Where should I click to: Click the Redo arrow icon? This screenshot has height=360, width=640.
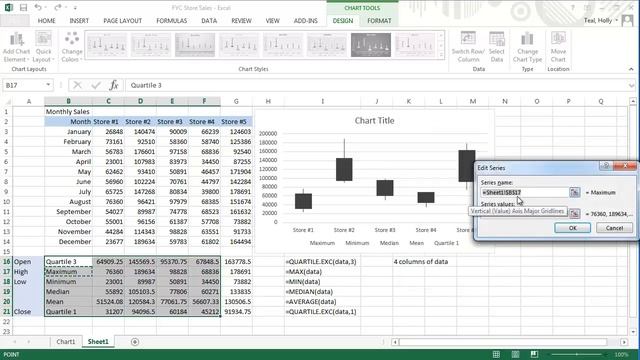click(58, 7)
